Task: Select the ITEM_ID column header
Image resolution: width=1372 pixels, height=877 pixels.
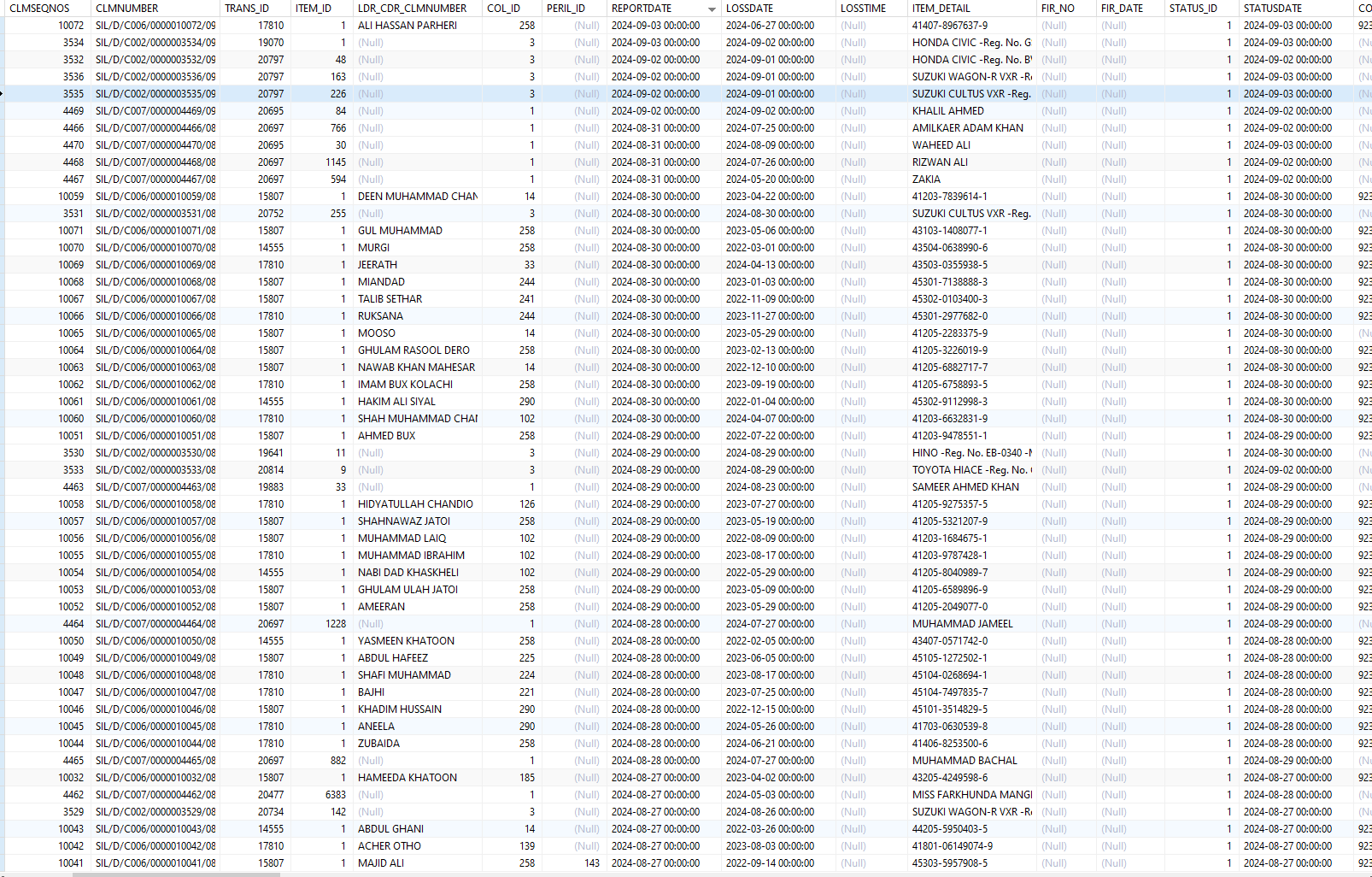Action: click(x=322, y=9)
